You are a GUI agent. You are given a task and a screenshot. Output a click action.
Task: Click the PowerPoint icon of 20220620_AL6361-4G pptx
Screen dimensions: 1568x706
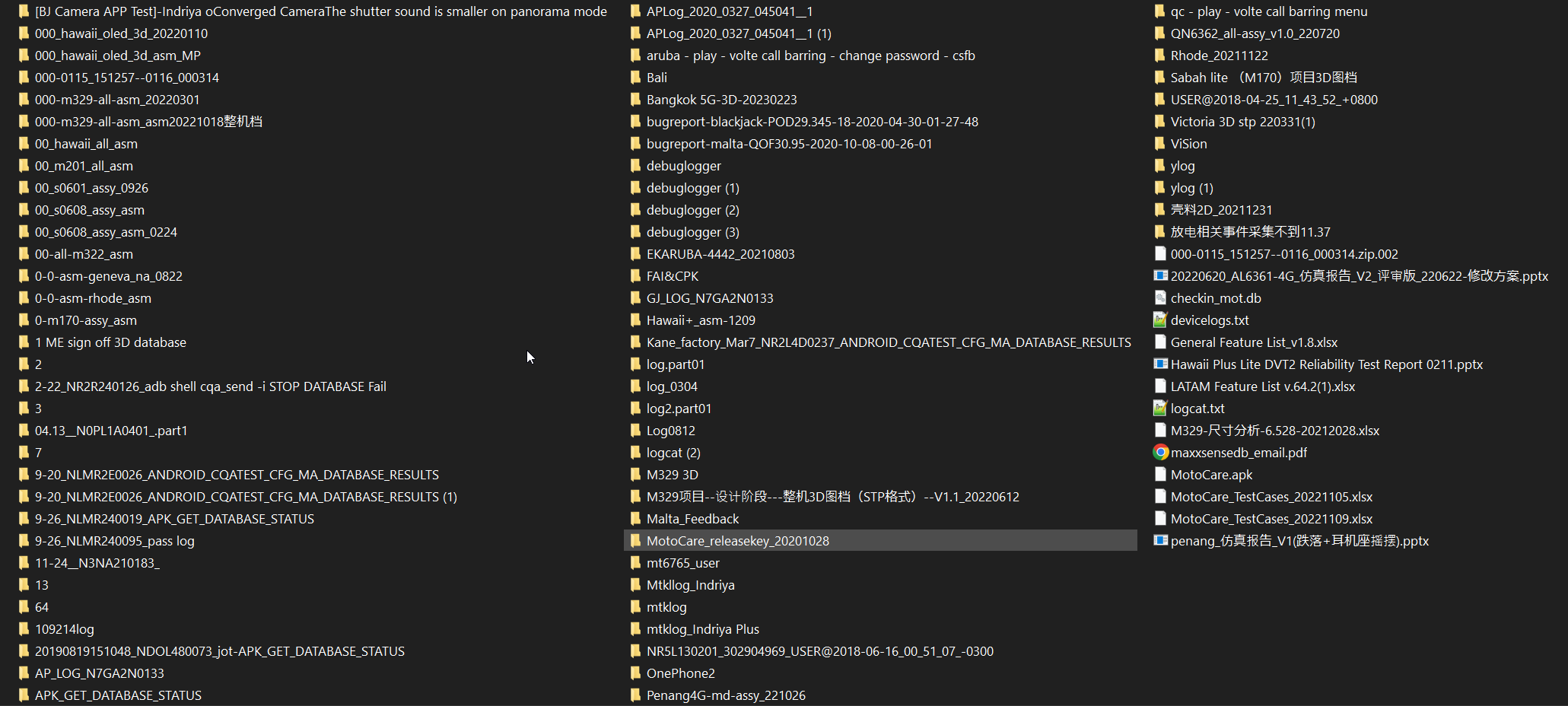coord(1160,276)
